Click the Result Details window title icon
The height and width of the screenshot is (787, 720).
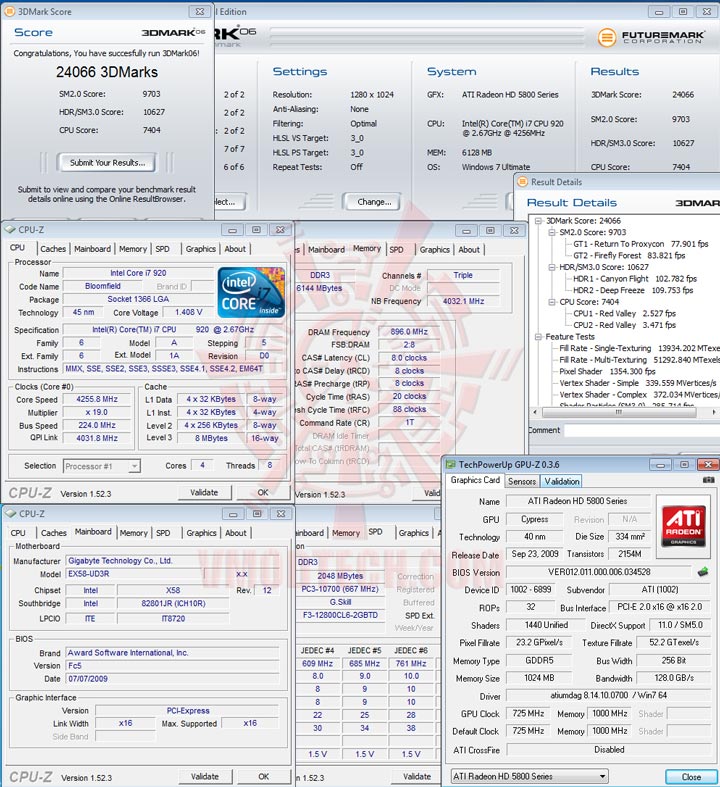(x=522, y=182)
